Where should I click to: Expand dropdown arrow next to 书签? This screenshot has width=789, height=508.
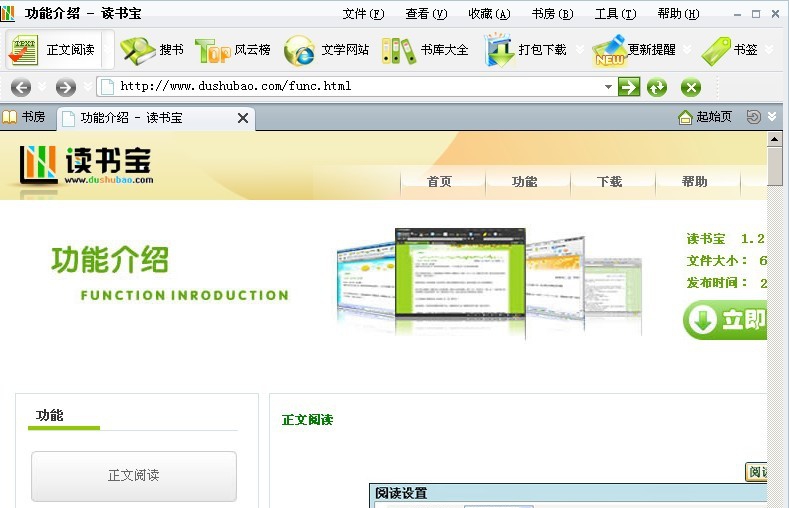coord(769,49)
